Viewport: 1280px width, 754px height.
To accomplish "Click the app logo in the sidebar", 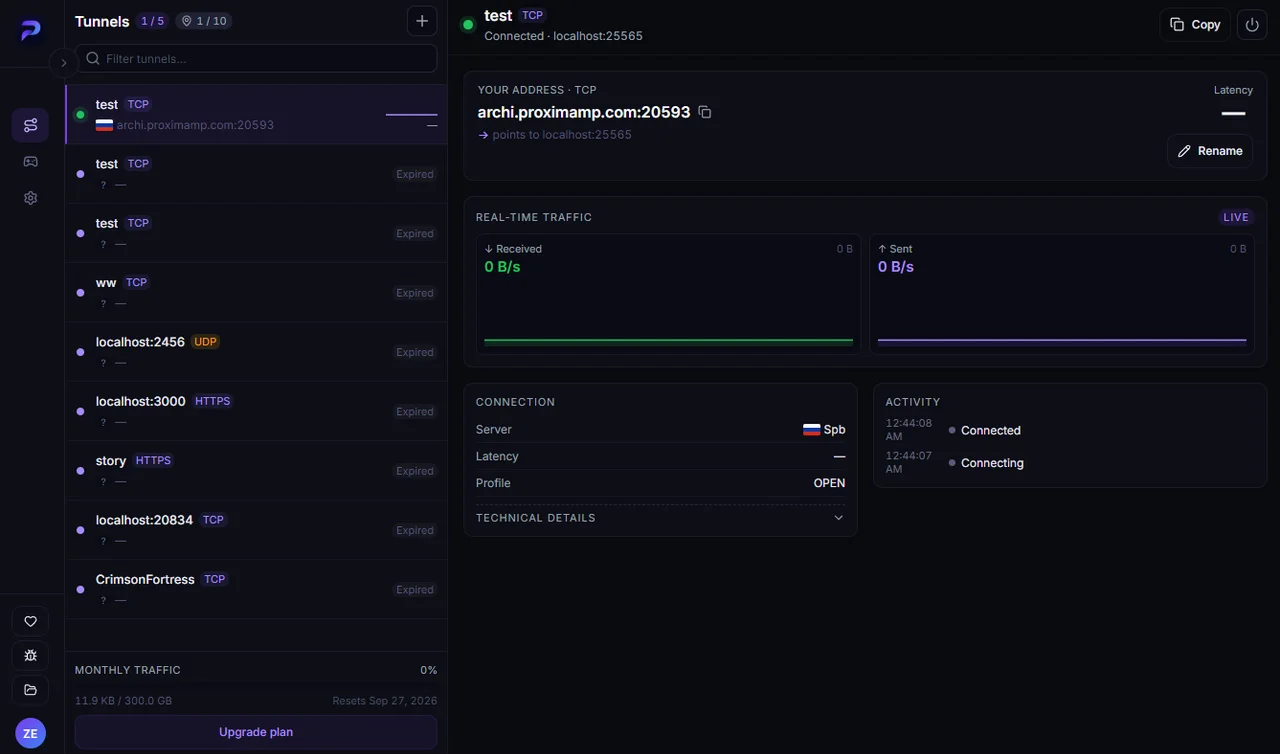I will click(30, 31).
